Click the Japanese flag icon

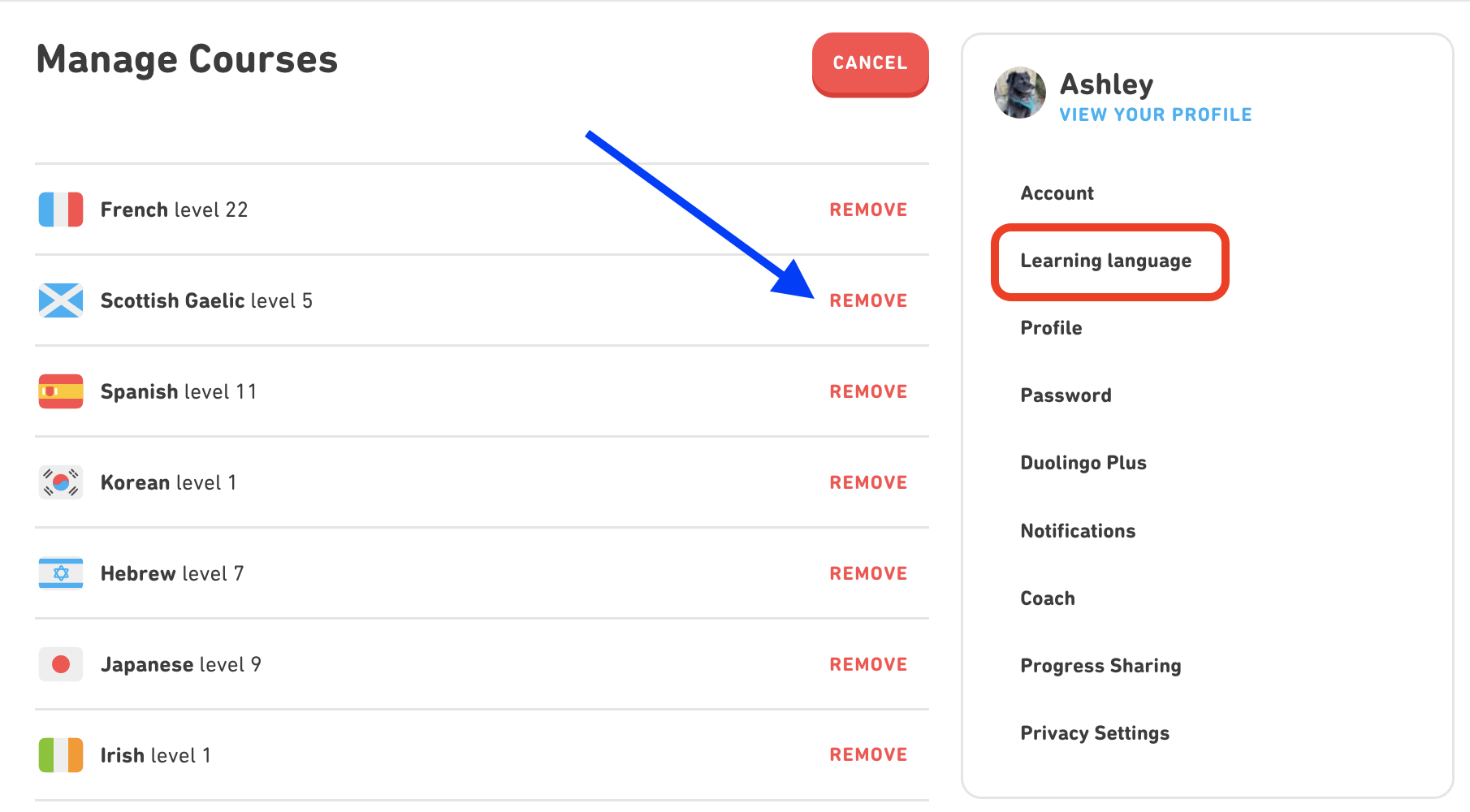point(60,663)
